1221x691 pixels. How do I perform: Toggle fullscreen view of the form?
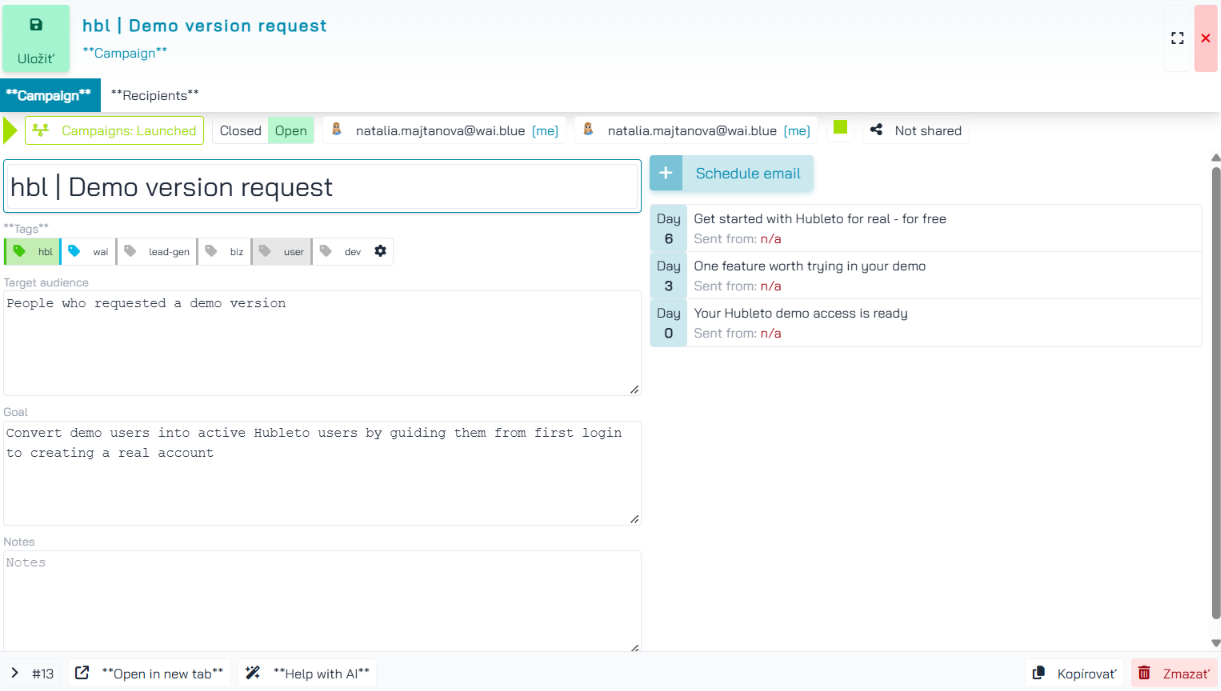[1177, 38]
